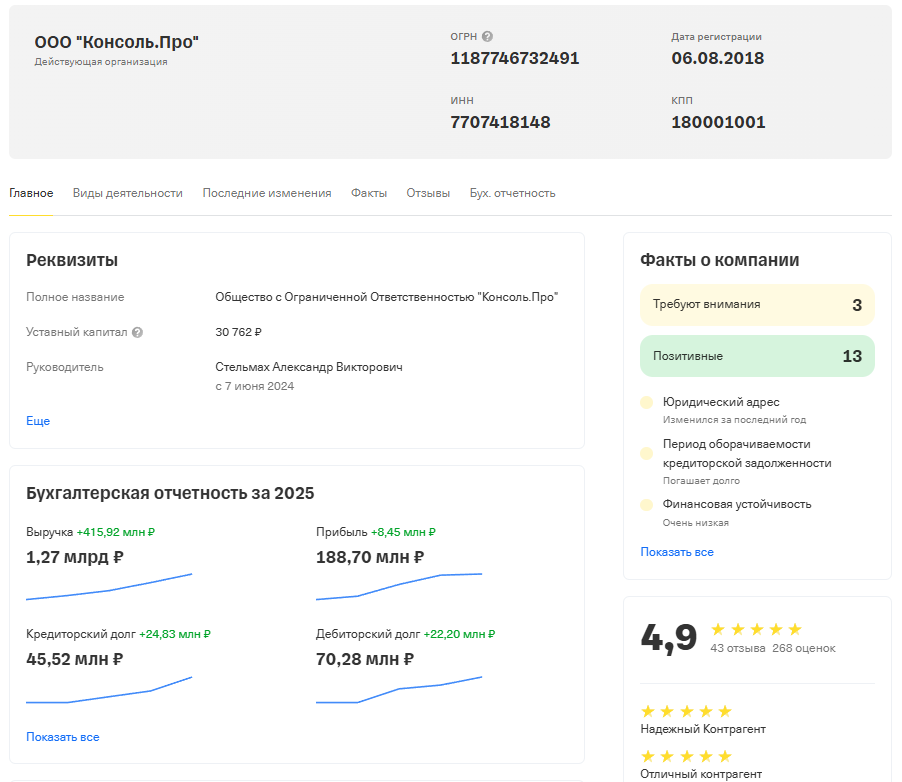Open the Главное tab
Image resolution: width=902 pixels, height=782 pixels.
tap(31, 193)
